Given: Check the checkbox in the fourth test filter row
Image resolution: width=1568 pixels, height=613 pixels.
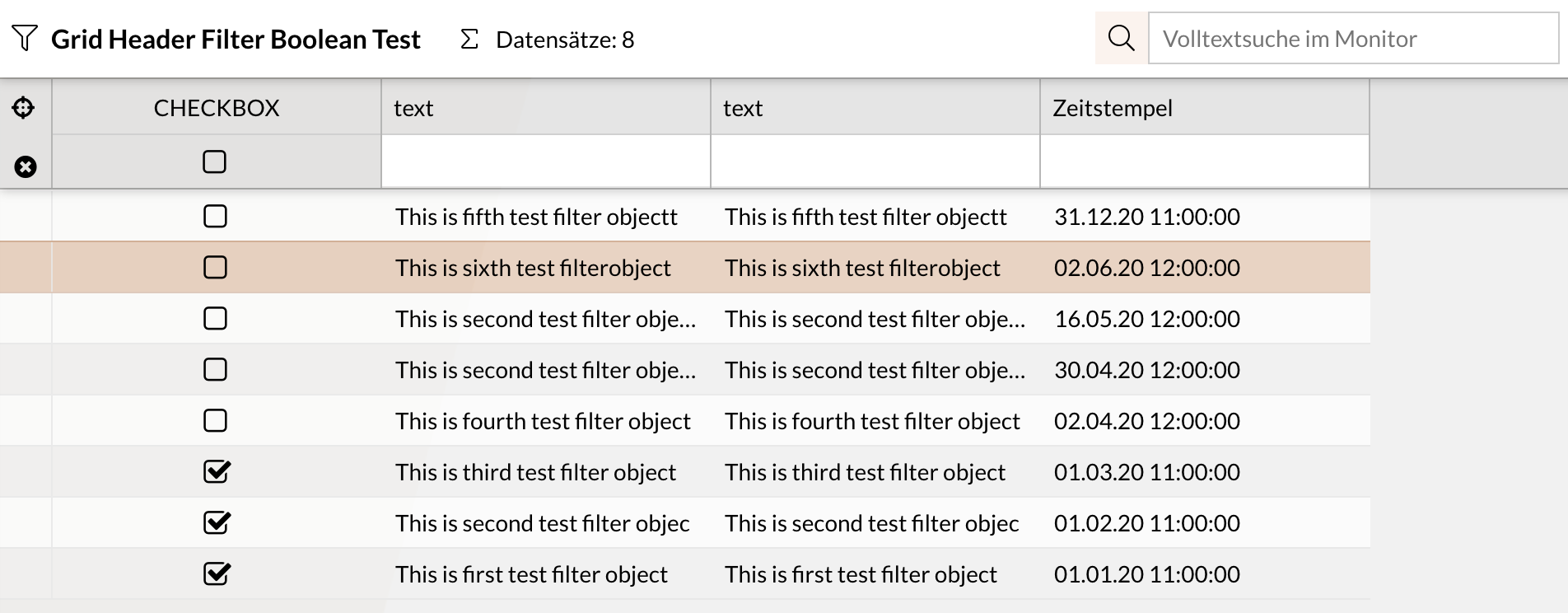Looking at the screenshot, I should pyautogui.click(x=215, y=421).
